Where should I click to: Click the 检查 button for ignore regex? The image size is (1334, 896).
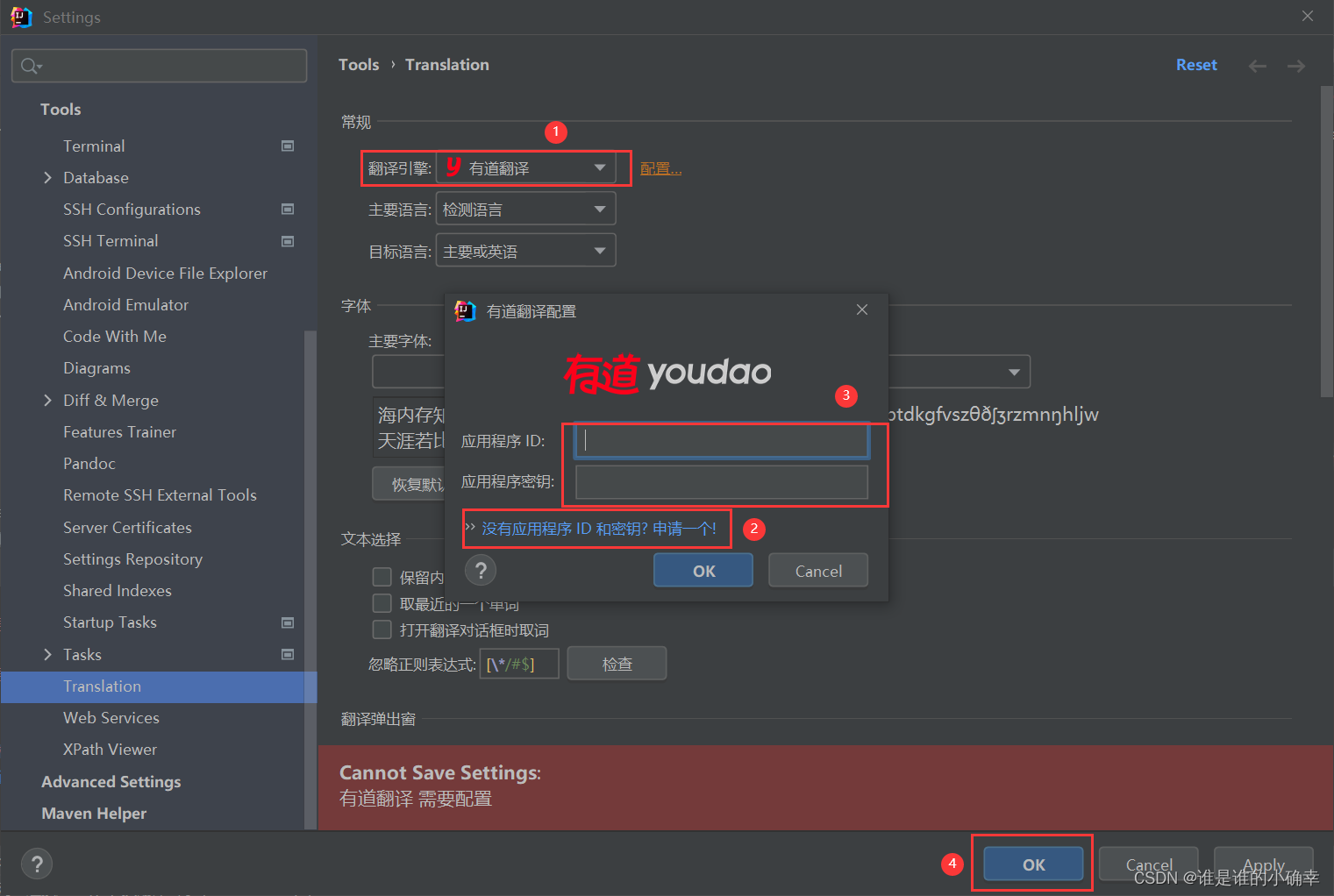tap(617, 664)
